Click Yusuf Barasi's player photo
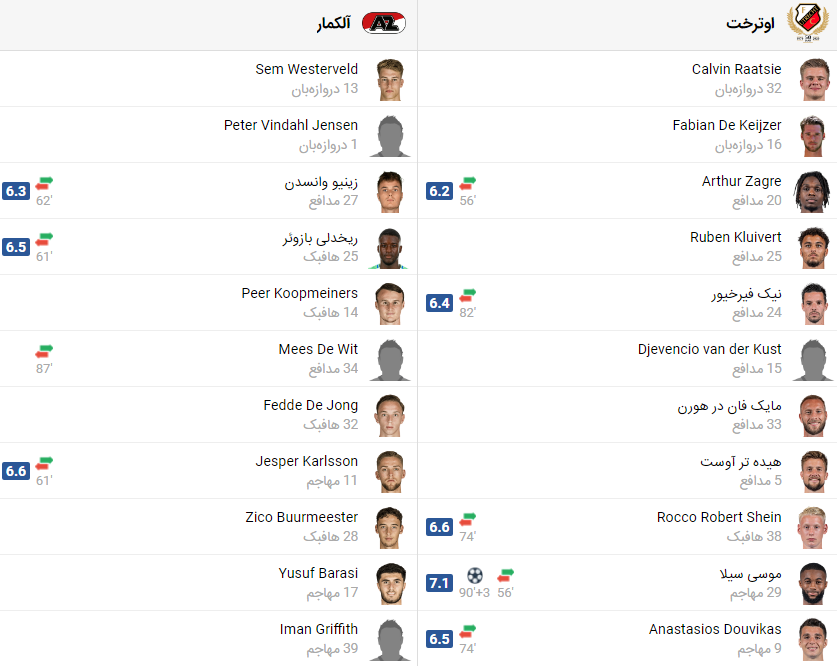 tap(390, 583)
